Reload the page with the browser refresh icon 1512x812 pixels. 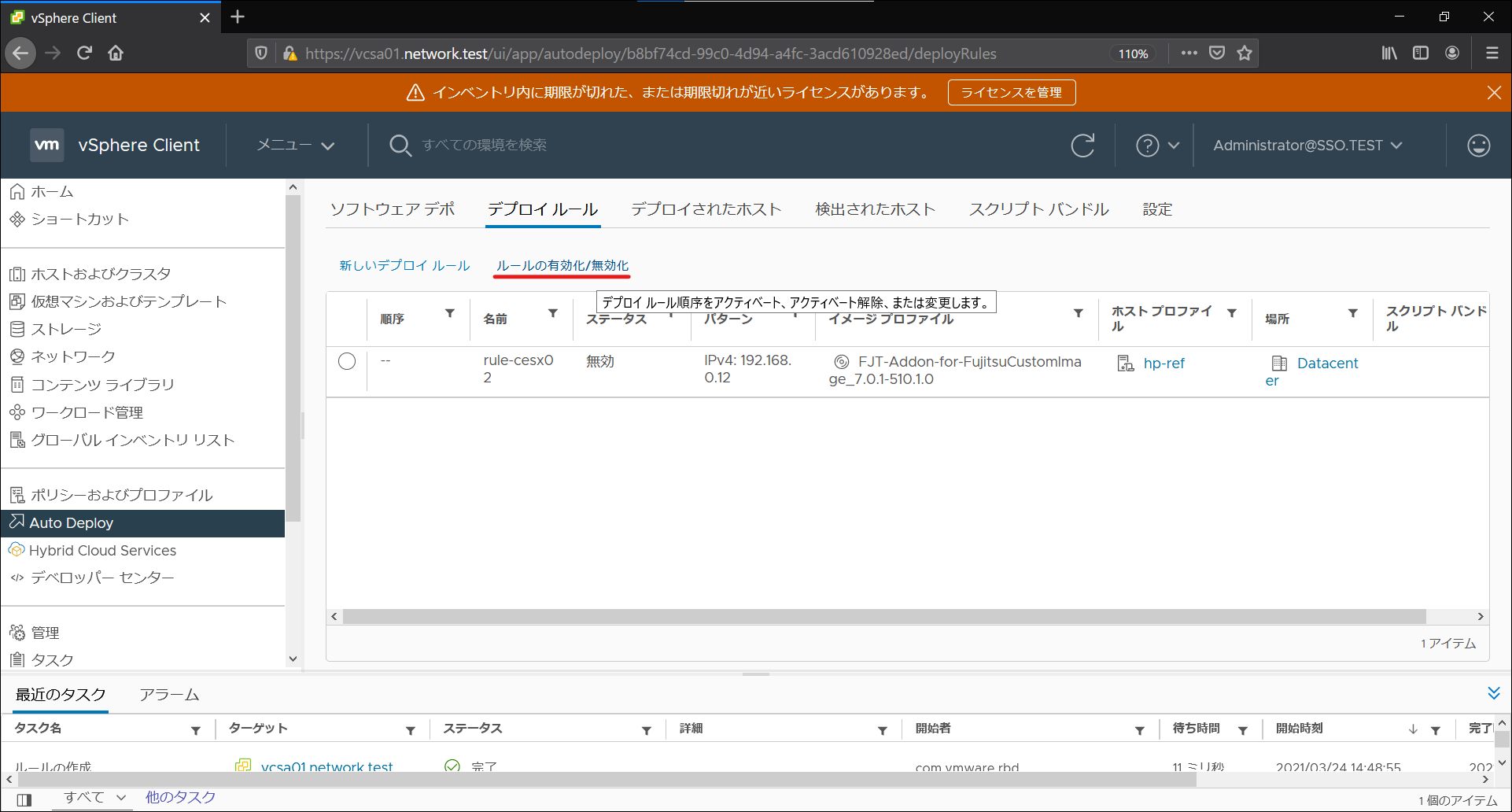click(84, 54)
